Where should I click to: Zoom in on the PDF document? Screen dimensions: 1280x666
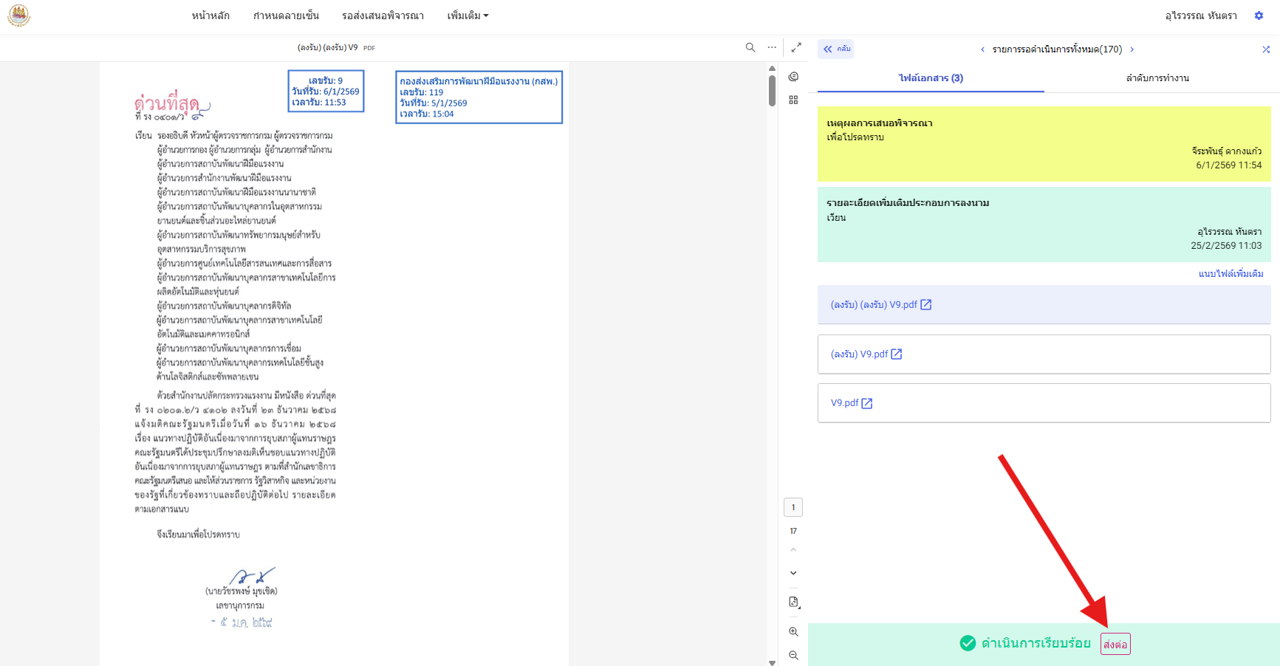coord(793,632)
